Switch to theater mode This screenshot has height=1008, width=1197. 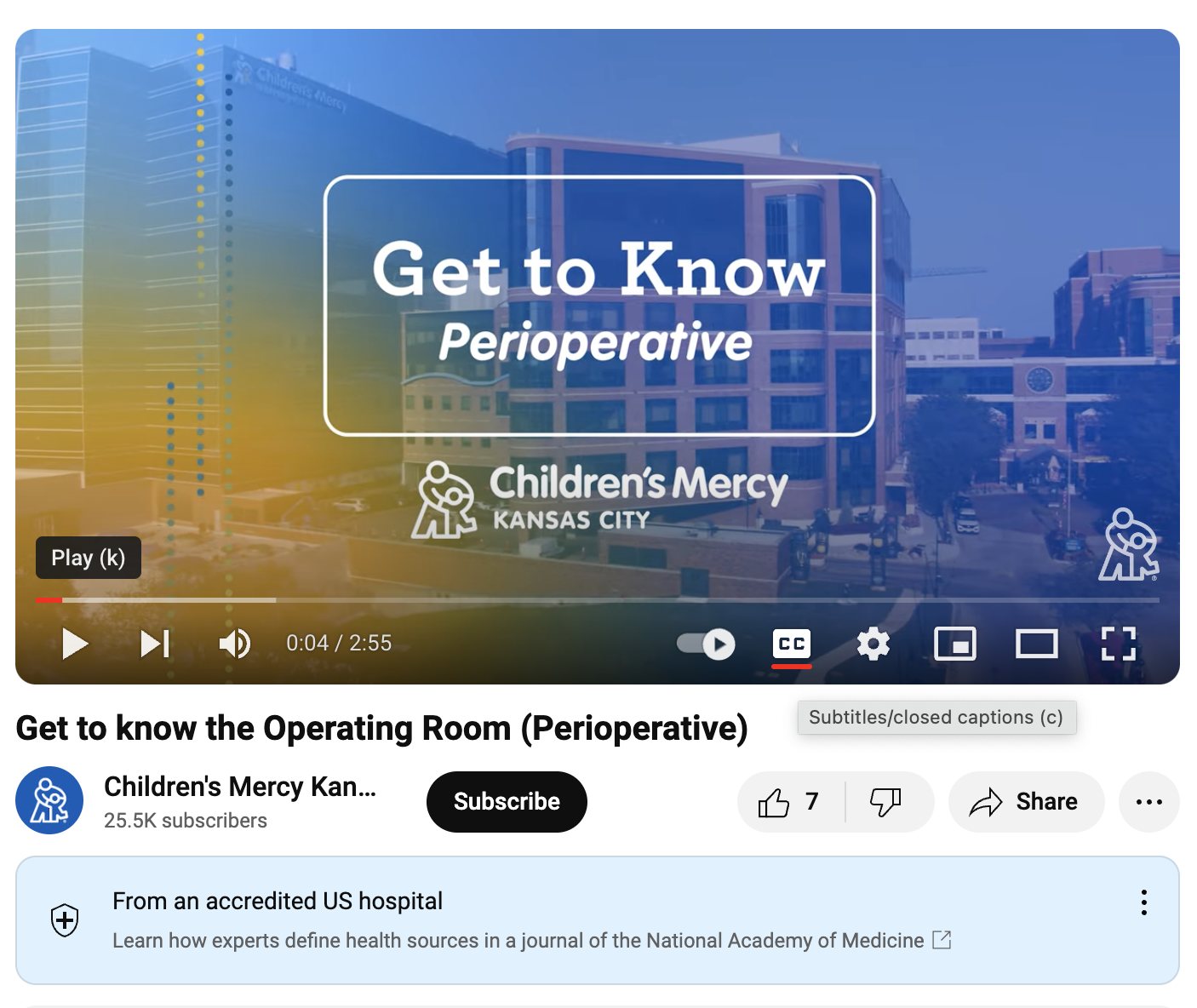[x=1037, y=644]
